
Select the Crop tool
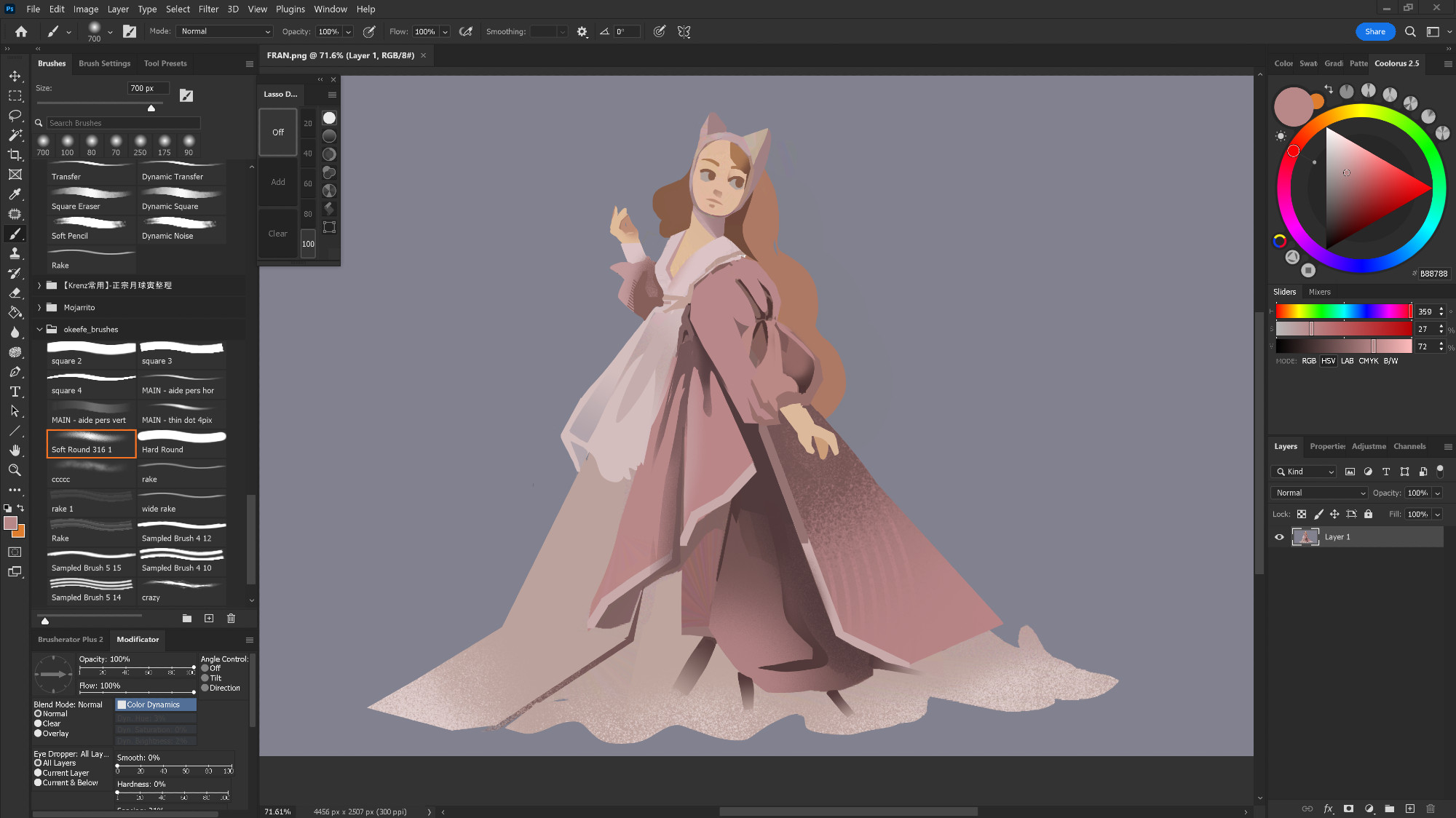[x=15, y=154]
